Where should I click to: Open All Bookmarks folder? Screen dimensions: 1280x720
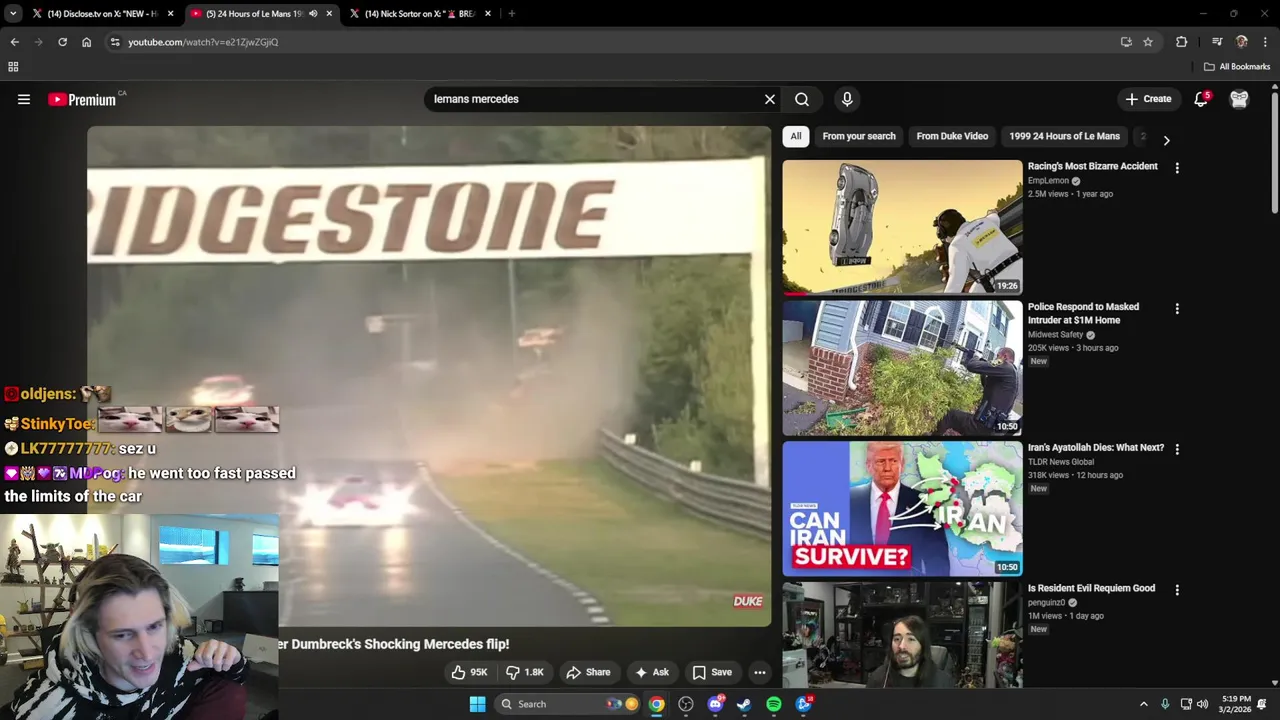(x=1237, y=67)
